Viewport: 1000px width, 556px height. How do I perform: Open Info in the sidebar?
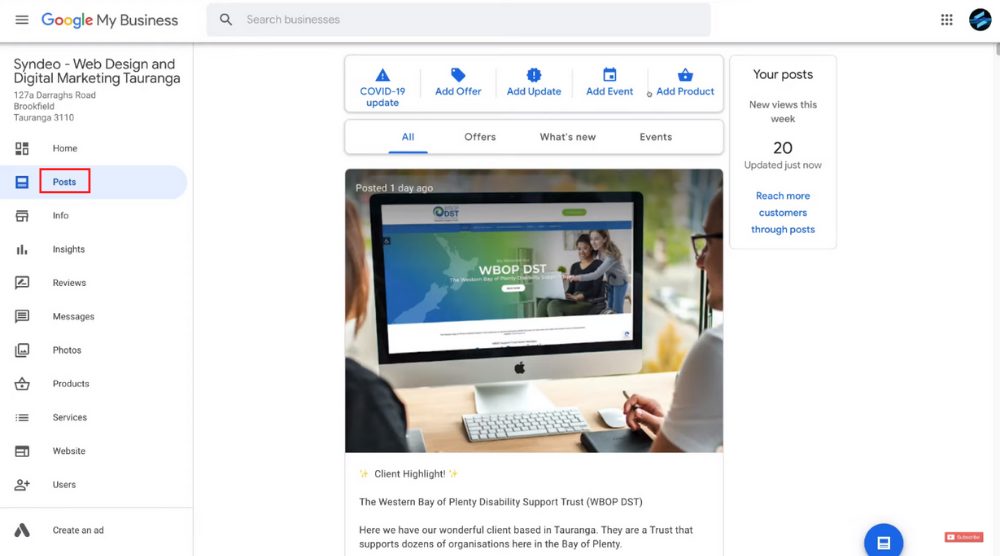61,216
